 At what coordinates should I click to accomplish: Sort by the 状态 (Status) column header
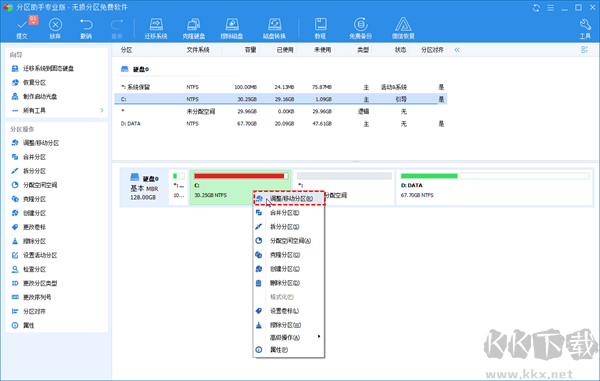coord(400,50)
